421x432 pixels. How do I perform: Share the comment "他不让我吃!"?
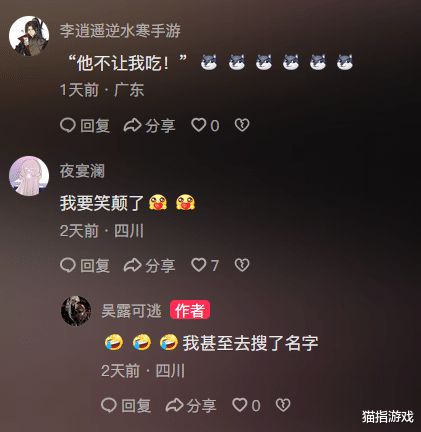(x=149, y=126)
